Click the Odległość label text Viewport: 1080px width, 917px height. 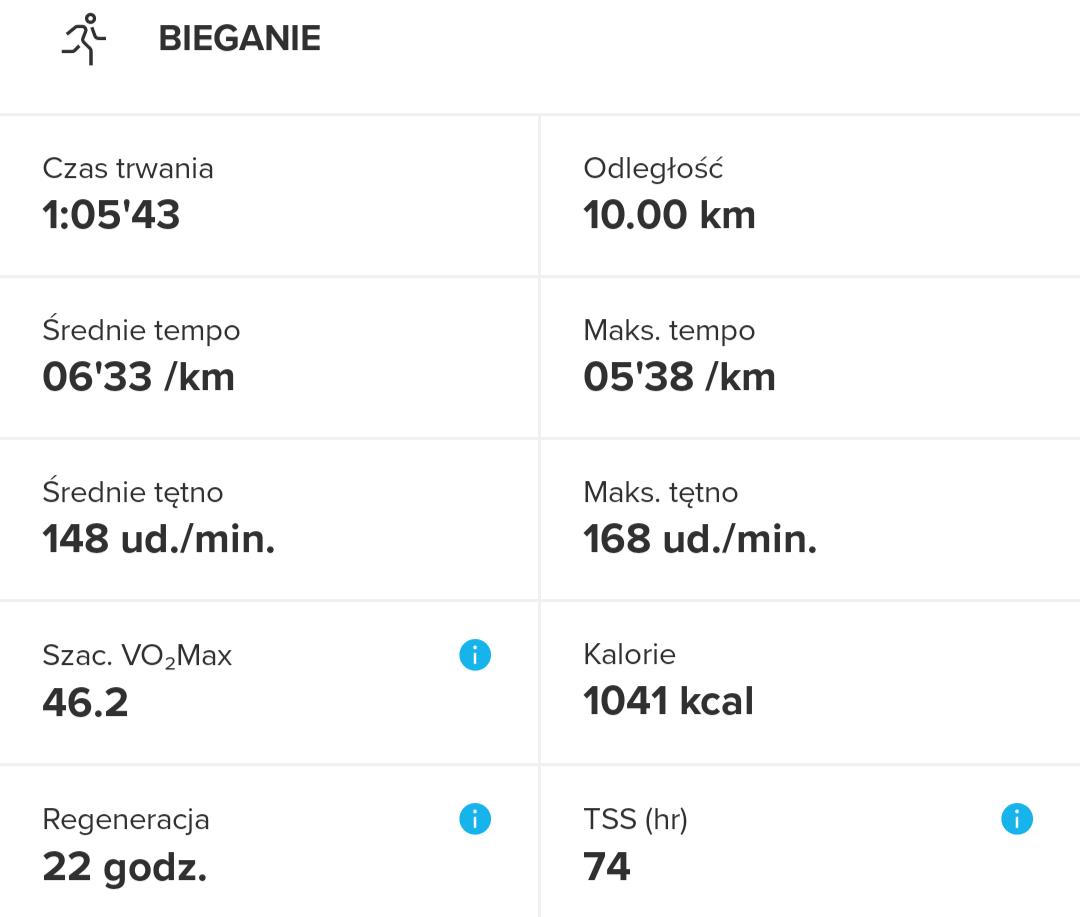[x=653, y=168]
